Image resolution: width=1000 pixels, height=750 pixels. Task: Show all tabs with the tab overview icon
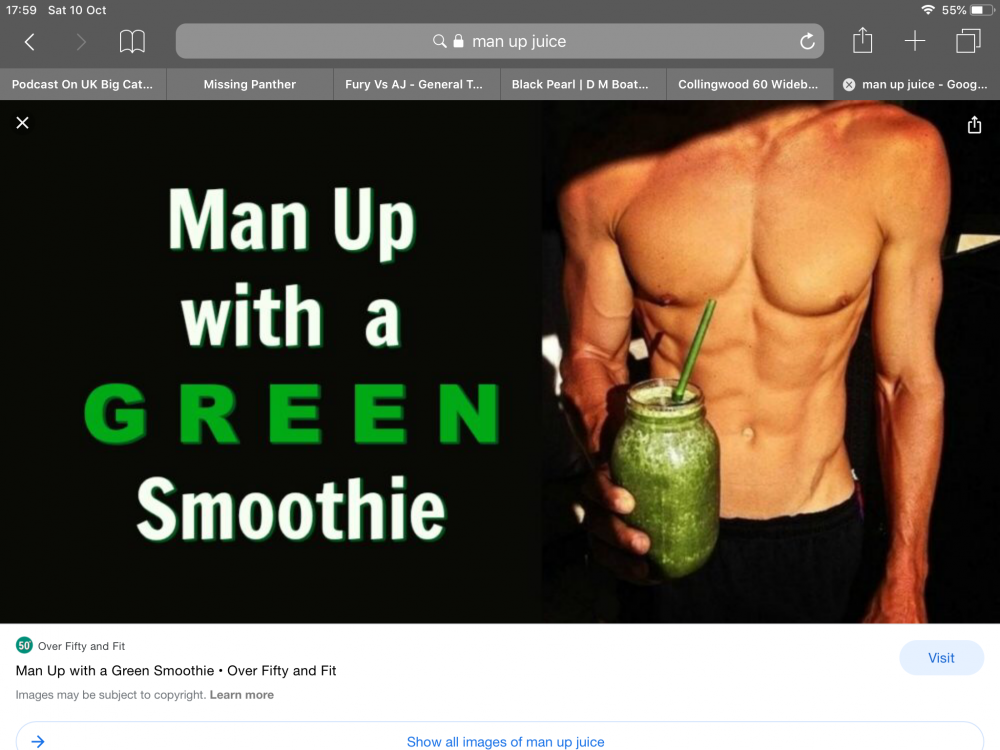click(x=967, y=41)
